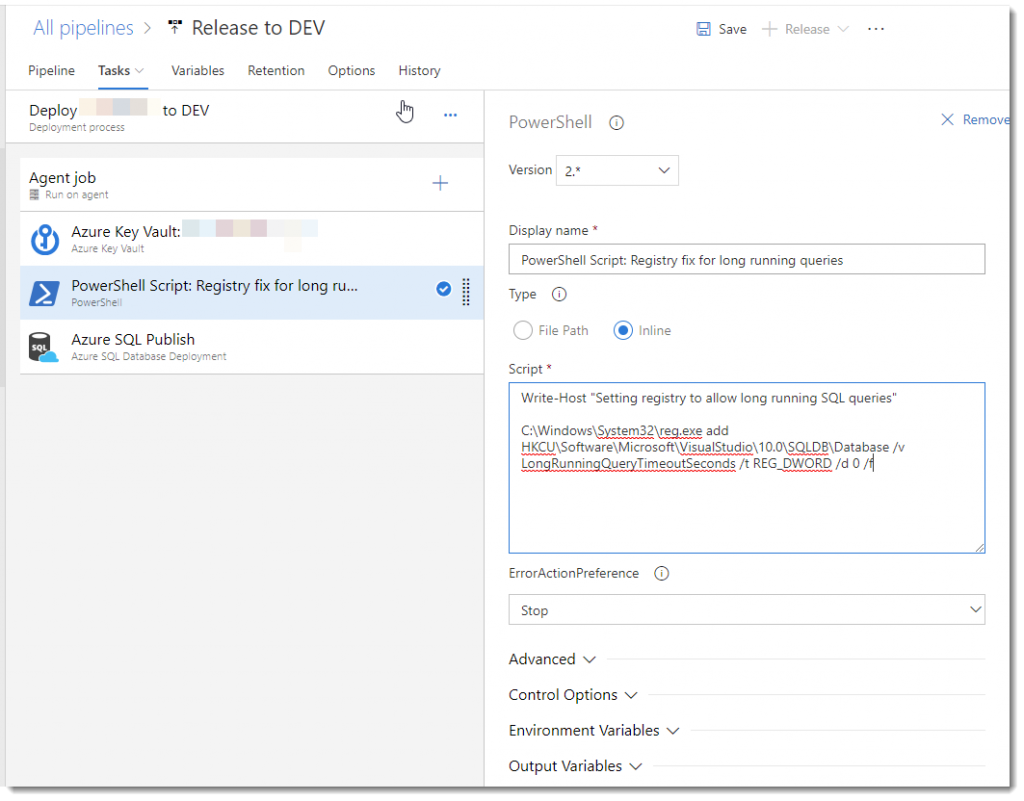Click the plus icon on Agent job

point(440,183)
